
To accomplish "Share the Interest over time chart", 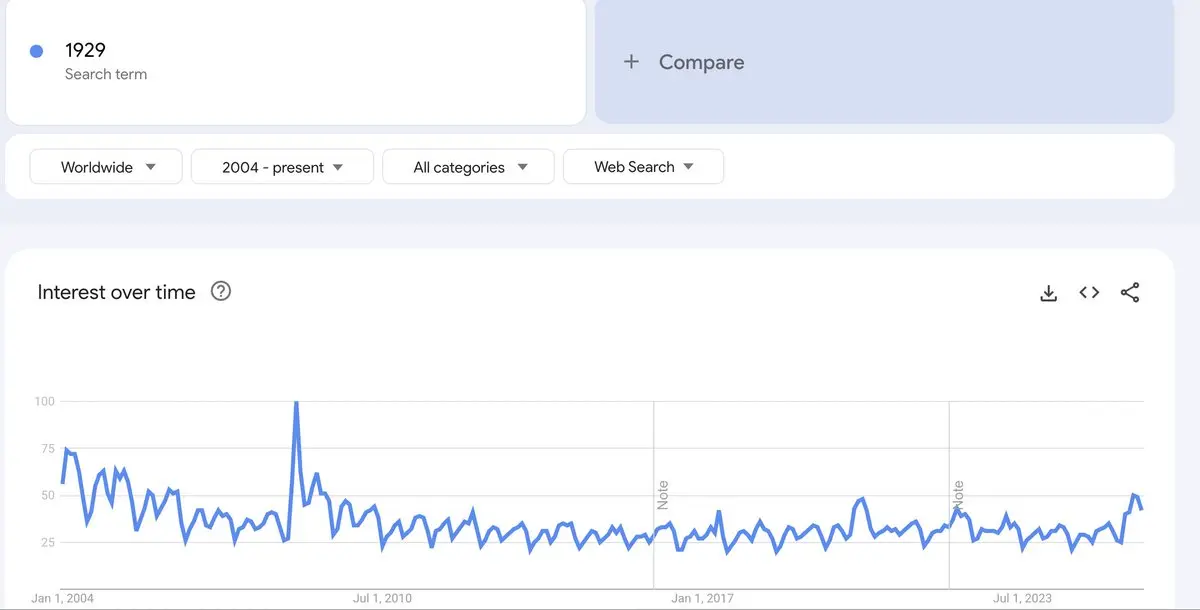I will point(1130,293).
